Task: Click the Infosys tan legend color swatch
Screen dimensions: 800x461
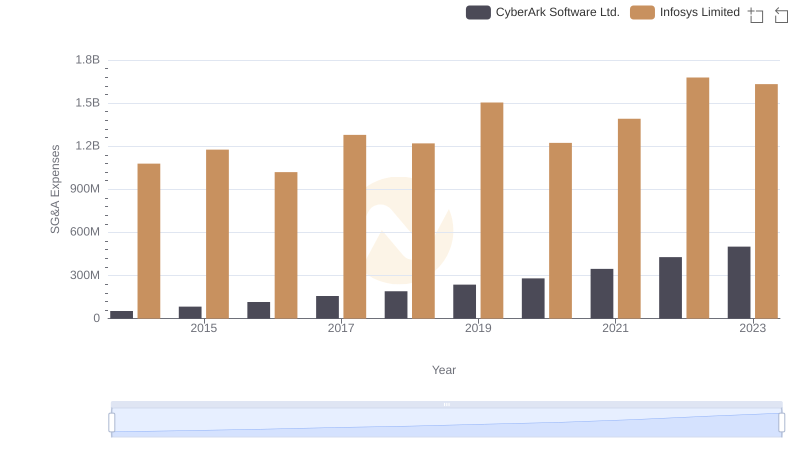Action: click(x=642, y=12)
